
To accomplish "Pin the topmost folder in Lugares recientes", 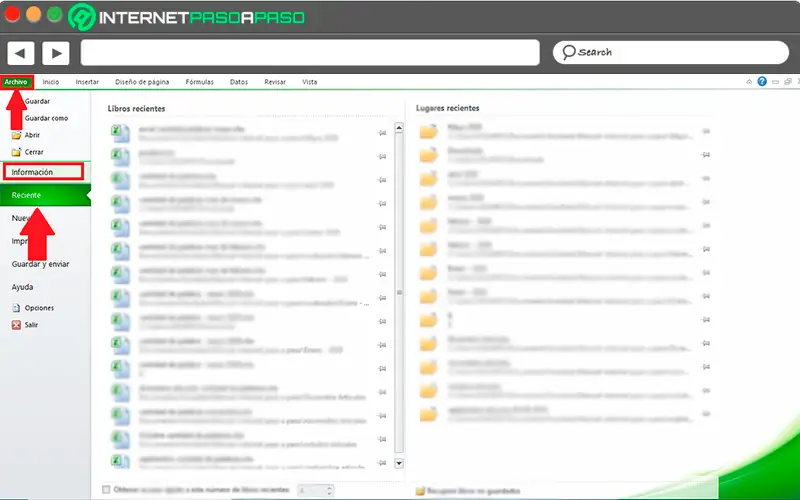I will [706, 131].
